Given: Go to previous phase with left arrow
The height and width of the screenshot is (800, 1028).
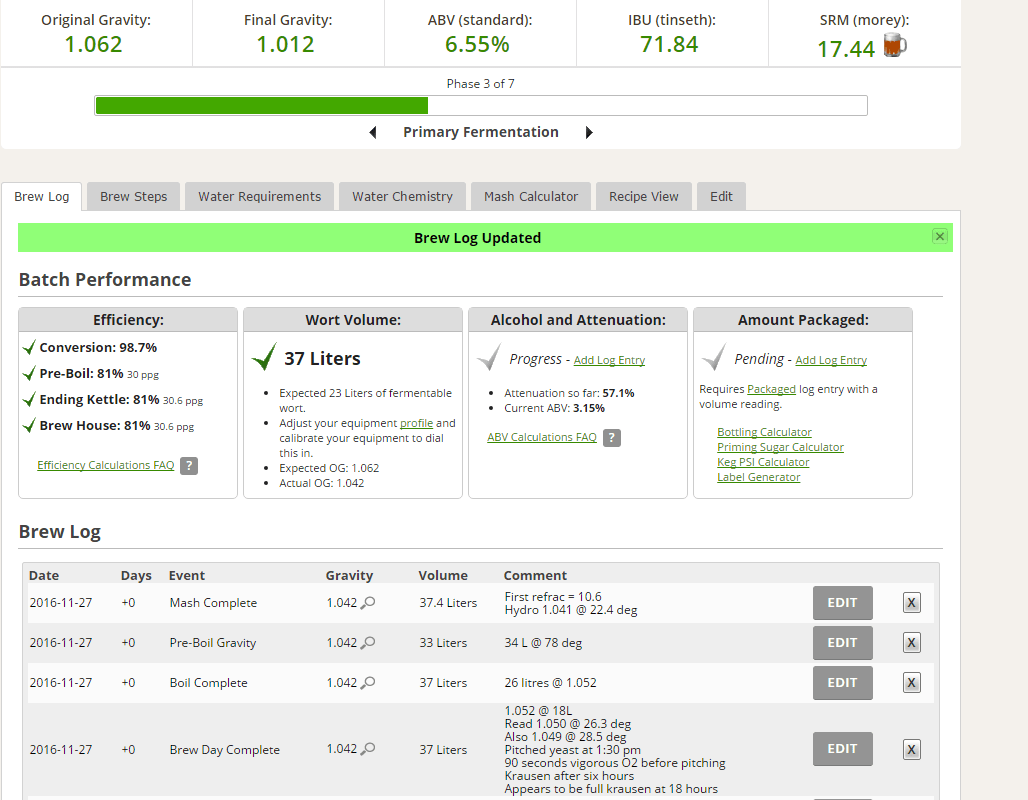Looking at the screenshot, I should [x=373, y=132].
